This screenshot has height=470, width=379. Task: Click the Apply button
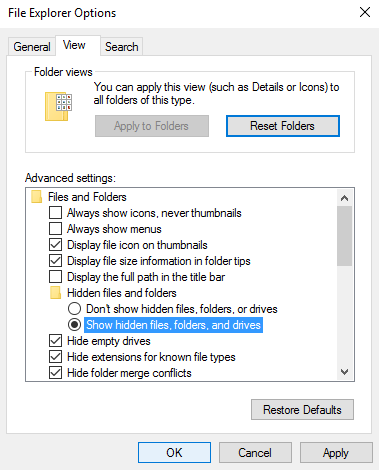[x=336, y=453]
